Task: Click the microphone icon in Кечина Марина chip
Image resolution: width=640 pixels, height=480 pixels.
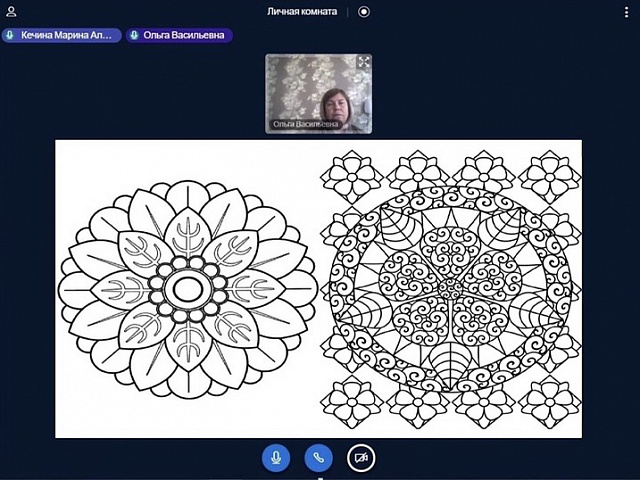Action: tap(10, 36)
